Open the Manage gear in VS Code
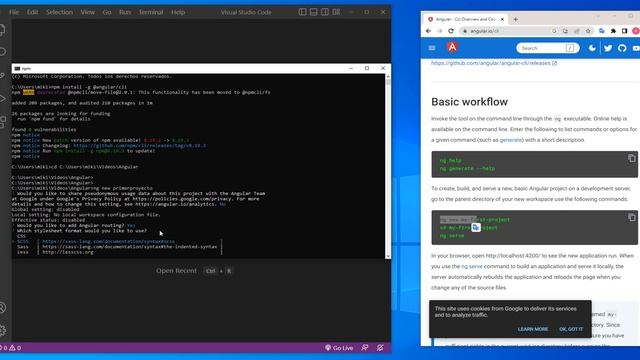The height and width of the screenshot is (360, 640). (2, 330)
